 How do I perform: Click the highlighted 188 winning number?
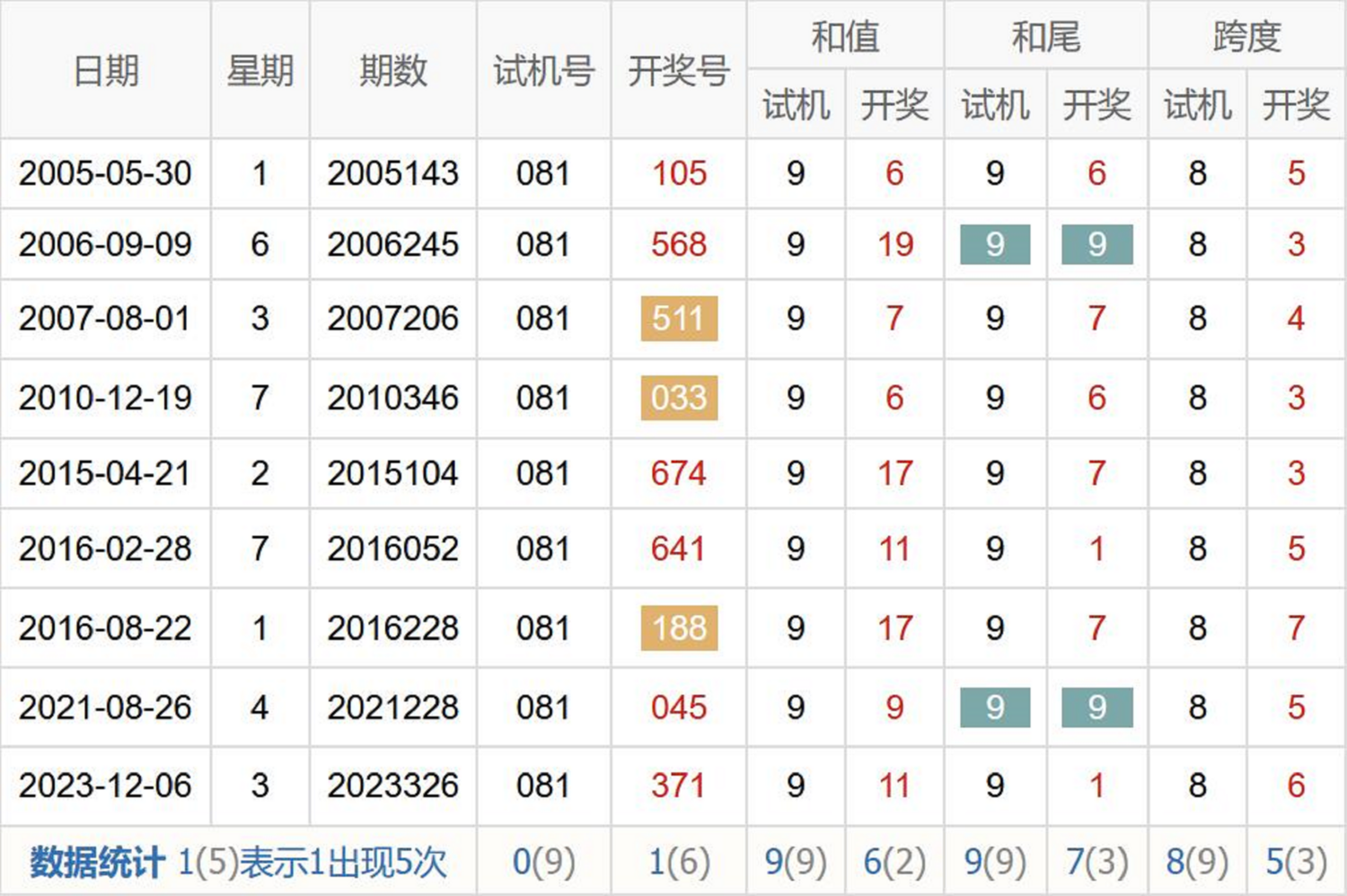tap(679, 628)
